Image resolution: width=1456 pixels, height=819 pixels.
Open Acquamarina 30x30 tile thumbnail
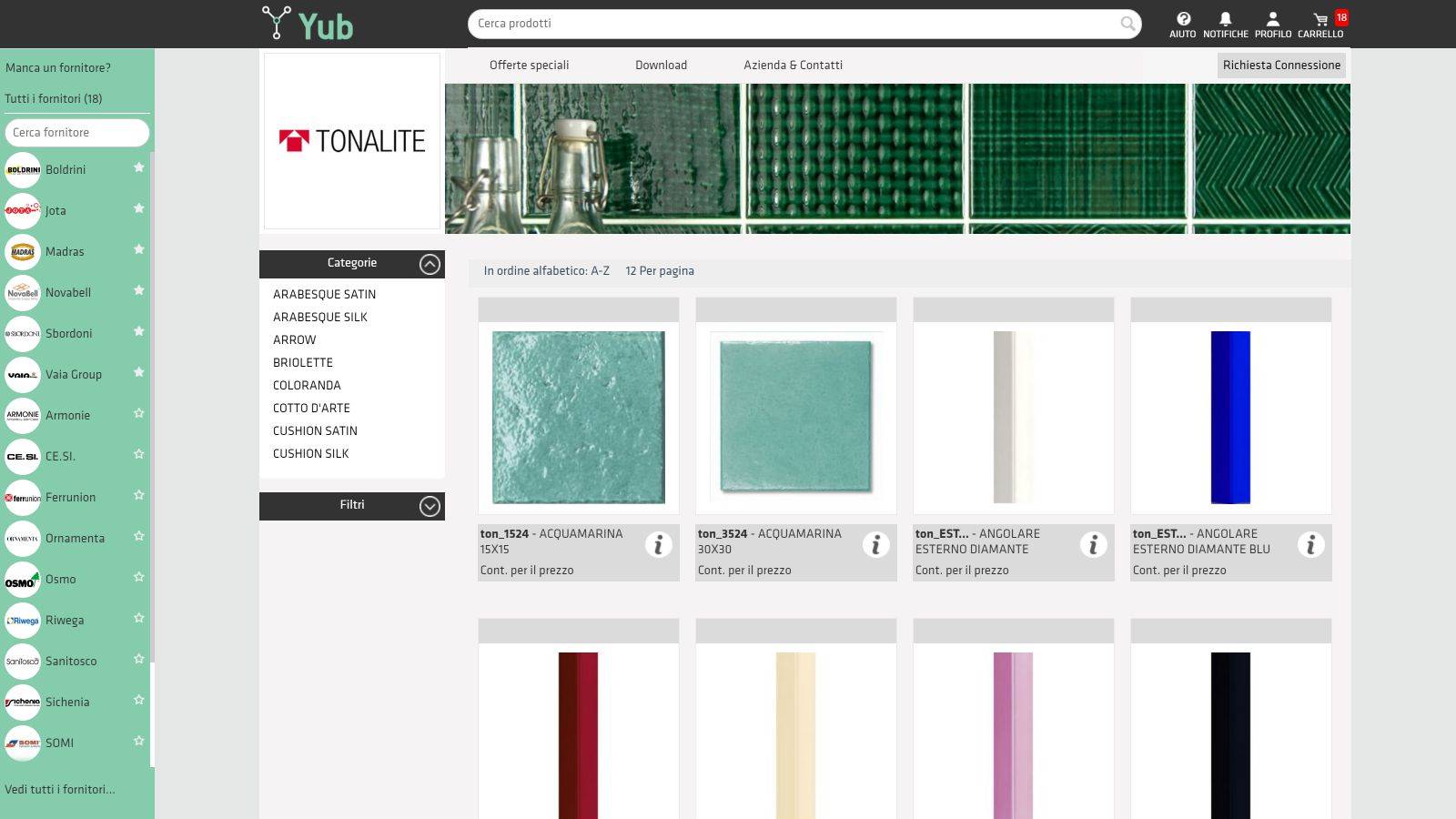coord(796,418)
